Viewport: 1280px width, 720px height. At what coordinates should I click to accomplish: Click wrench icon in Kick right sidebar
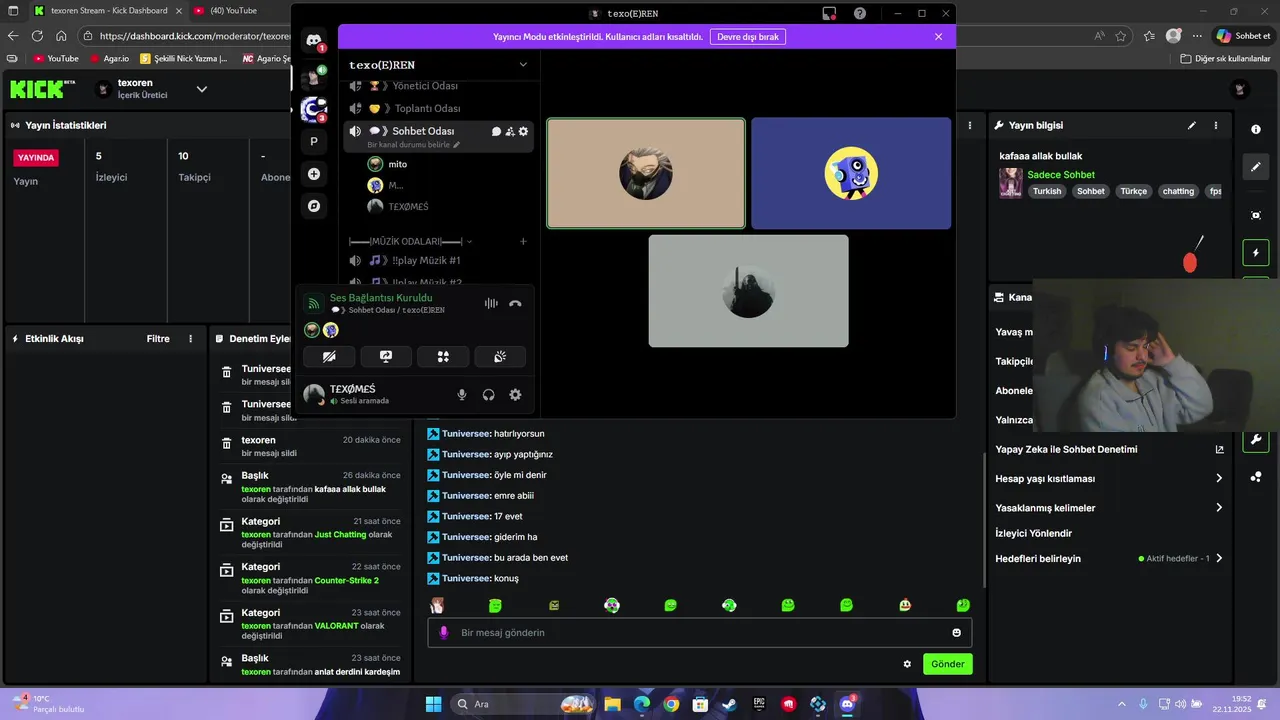pos(1256,440)
